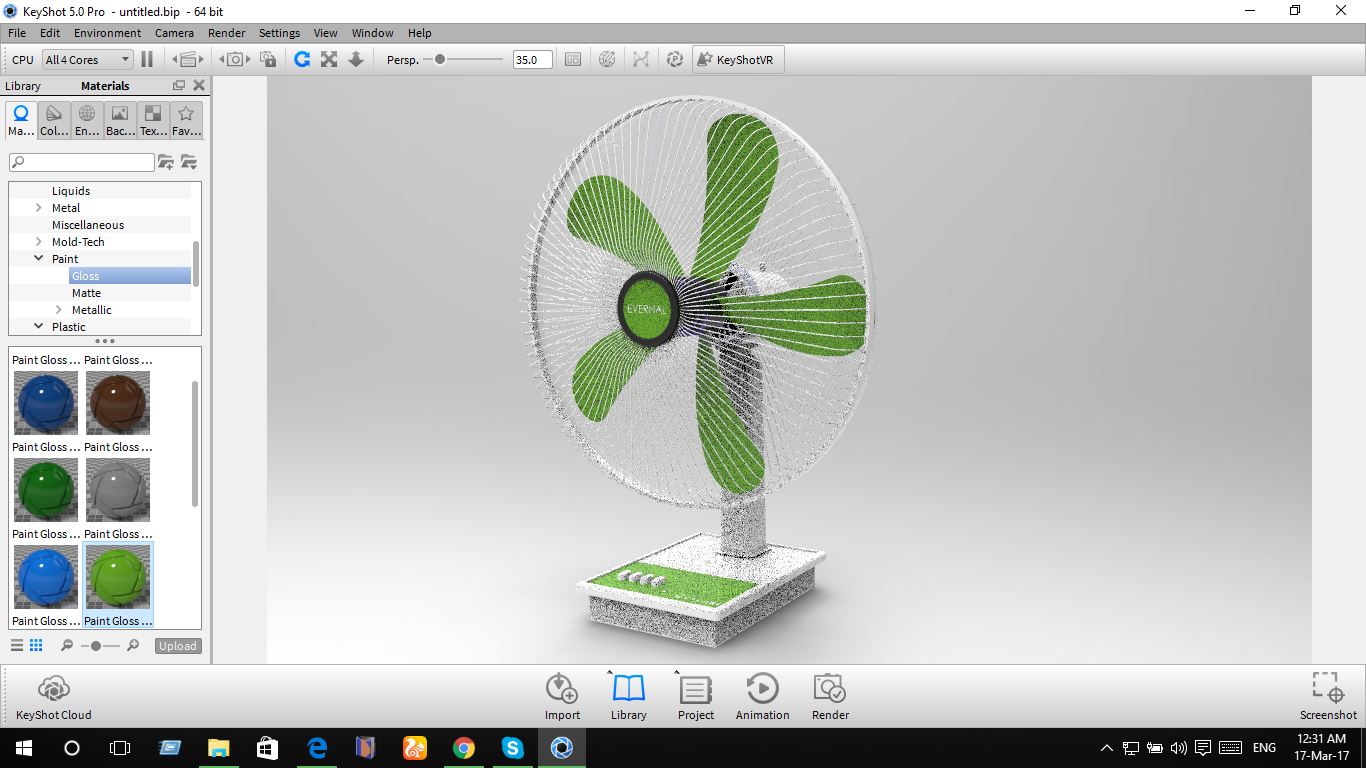This screenshot has width=1366, height=768.
Task: Open the File menu
Action: tap(16, 33)
